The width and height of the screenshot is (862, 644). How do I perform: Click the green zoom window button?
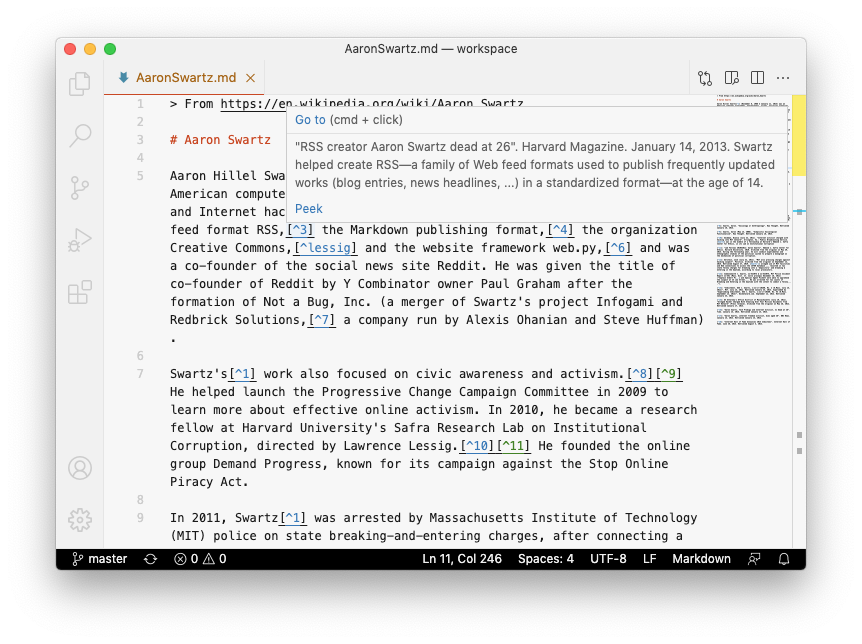point(110,49)
